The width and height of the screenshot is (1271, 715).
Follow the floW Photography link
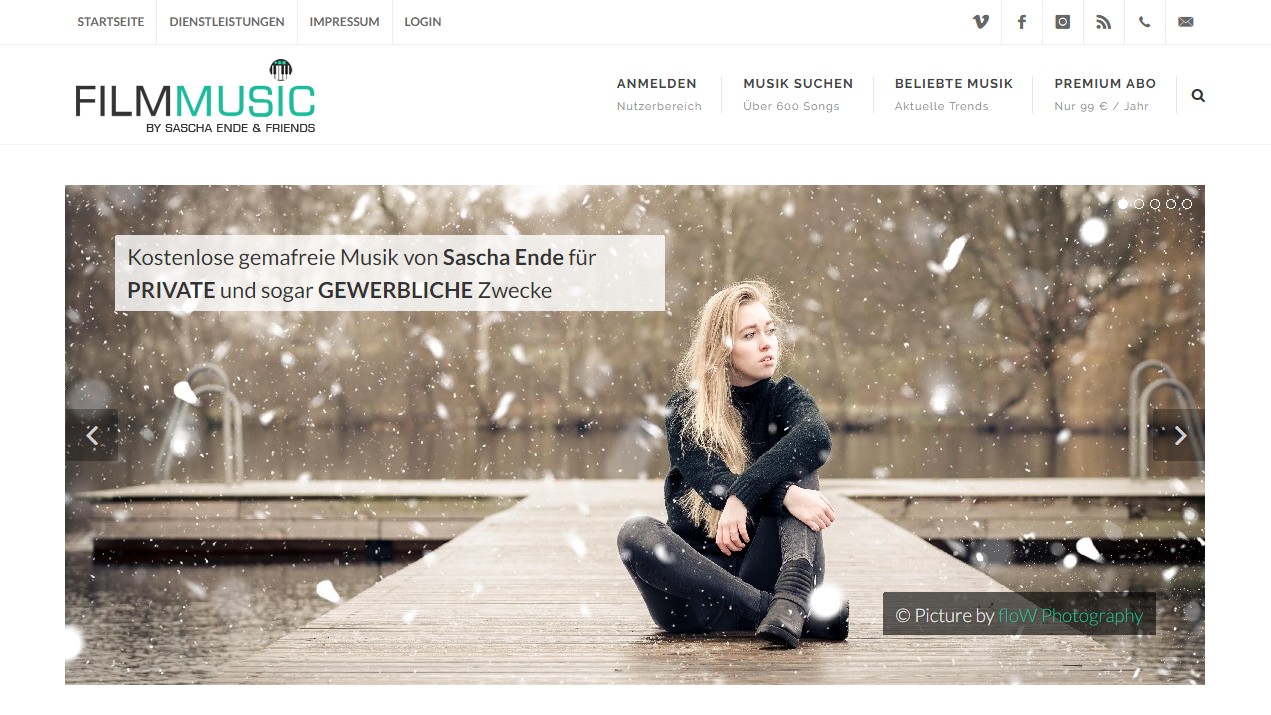tap(1070, 616)
